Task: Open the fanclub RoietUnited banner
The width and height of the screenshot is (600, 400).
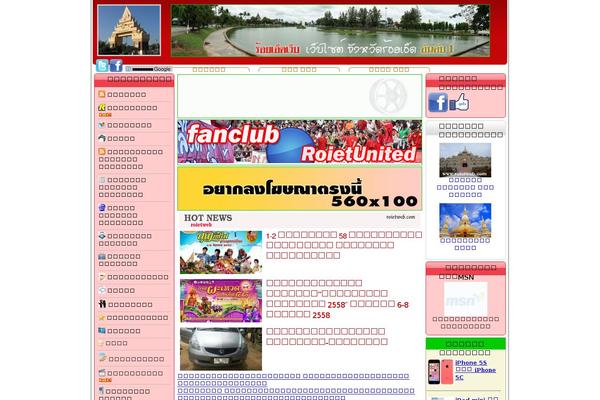Action: tap(300, 142)
